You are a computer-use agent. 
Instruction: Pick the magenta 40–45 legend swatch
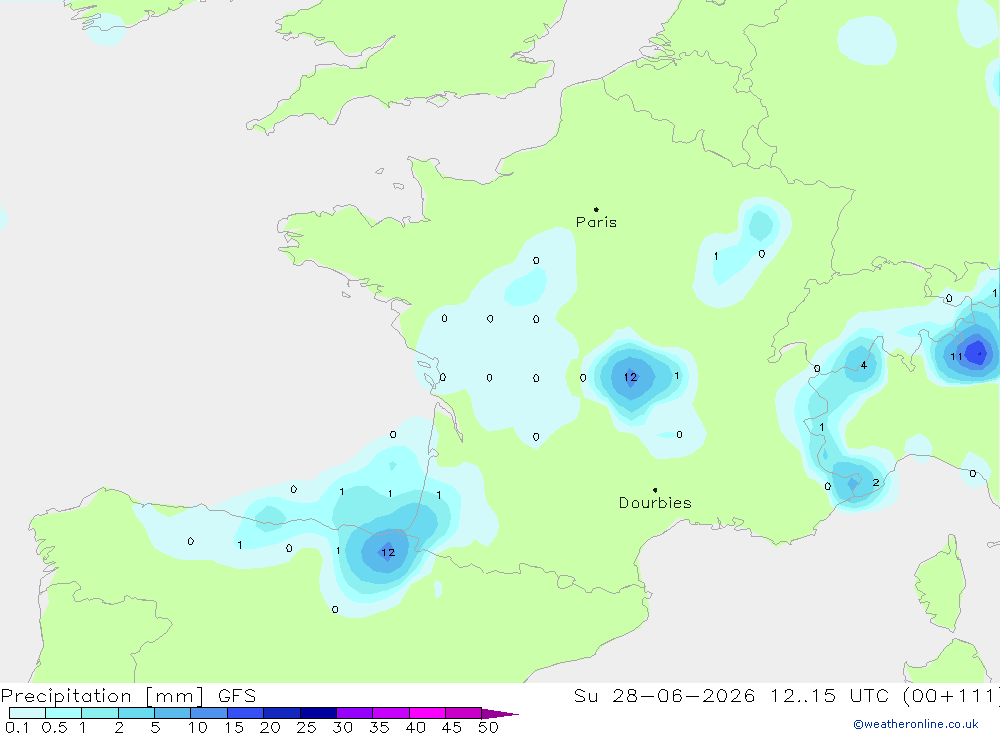(x=427, y=713)
